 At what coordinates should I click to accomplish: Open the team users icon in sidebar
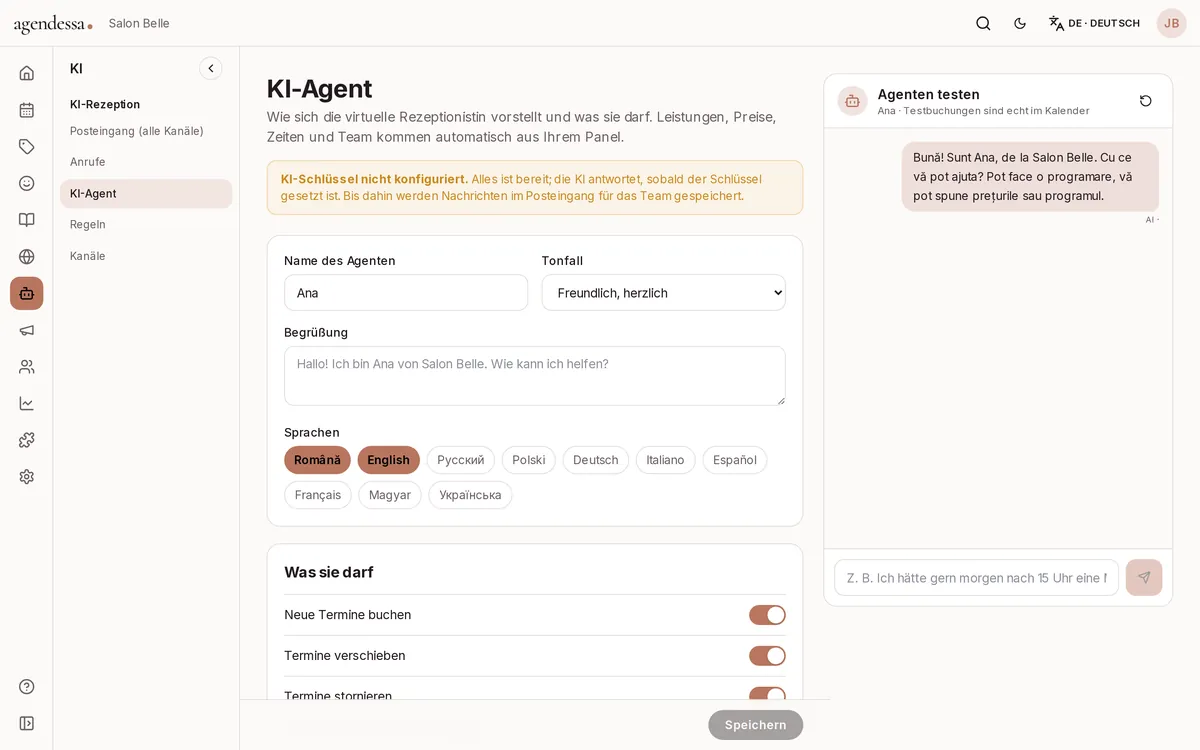[27, 367]
